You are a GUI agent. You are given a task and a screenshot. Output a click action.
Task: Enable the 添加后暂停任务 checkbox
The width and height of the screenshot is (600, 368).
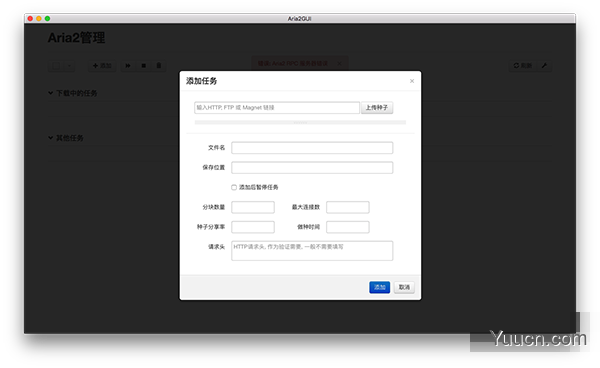point(234,187)
